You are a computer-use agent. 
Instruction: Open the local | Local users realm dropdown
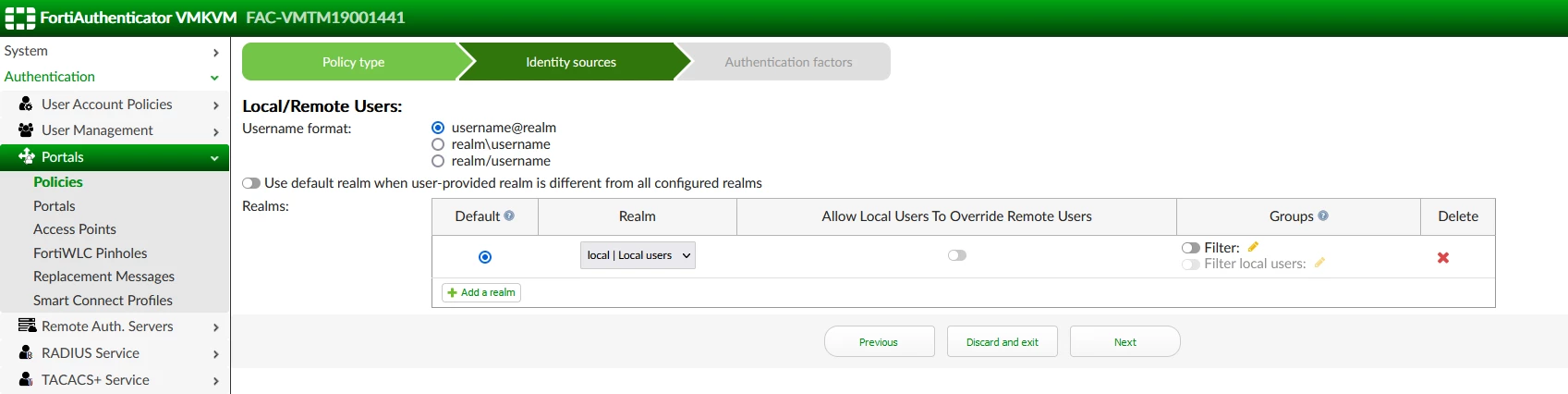(x=638, y=255)
